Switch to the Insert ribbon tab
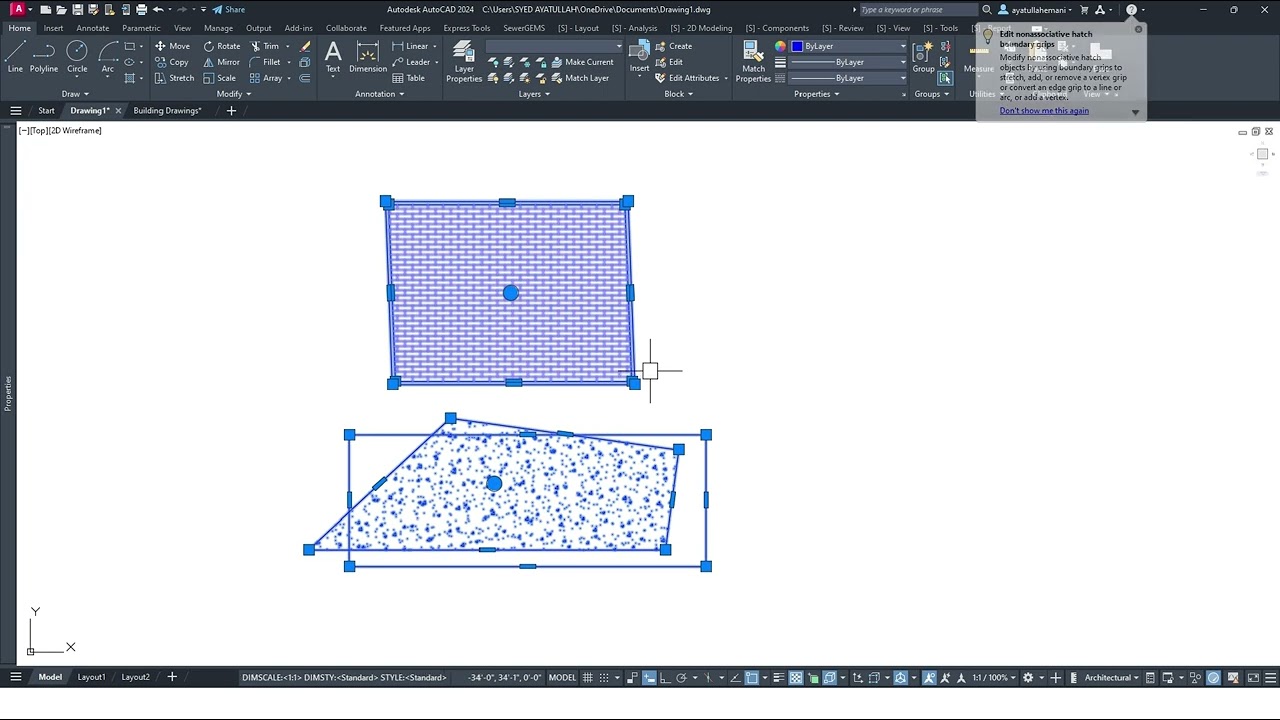This screenshot has height=720, width=1280. click(x=53, y=28)
